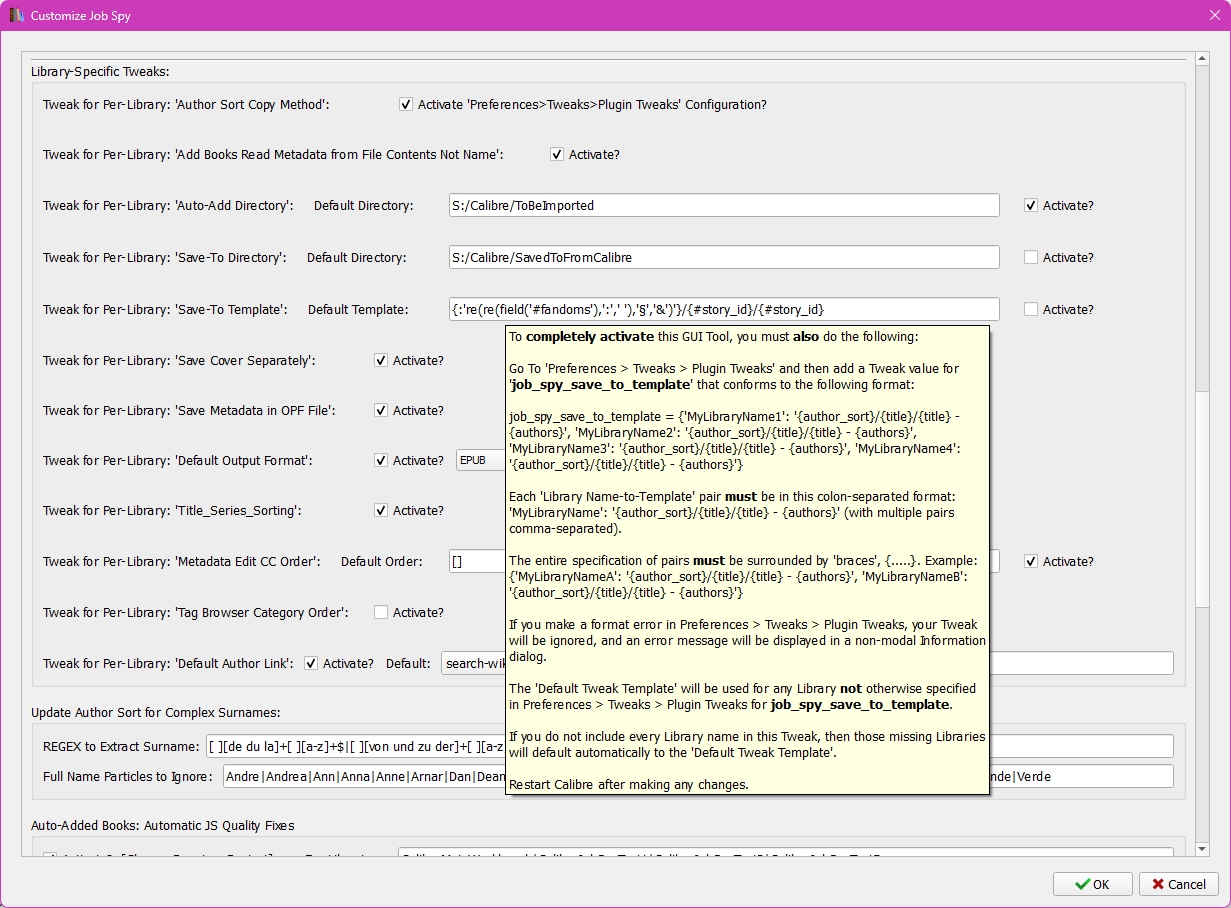Click the OK button

(1092, 884)
